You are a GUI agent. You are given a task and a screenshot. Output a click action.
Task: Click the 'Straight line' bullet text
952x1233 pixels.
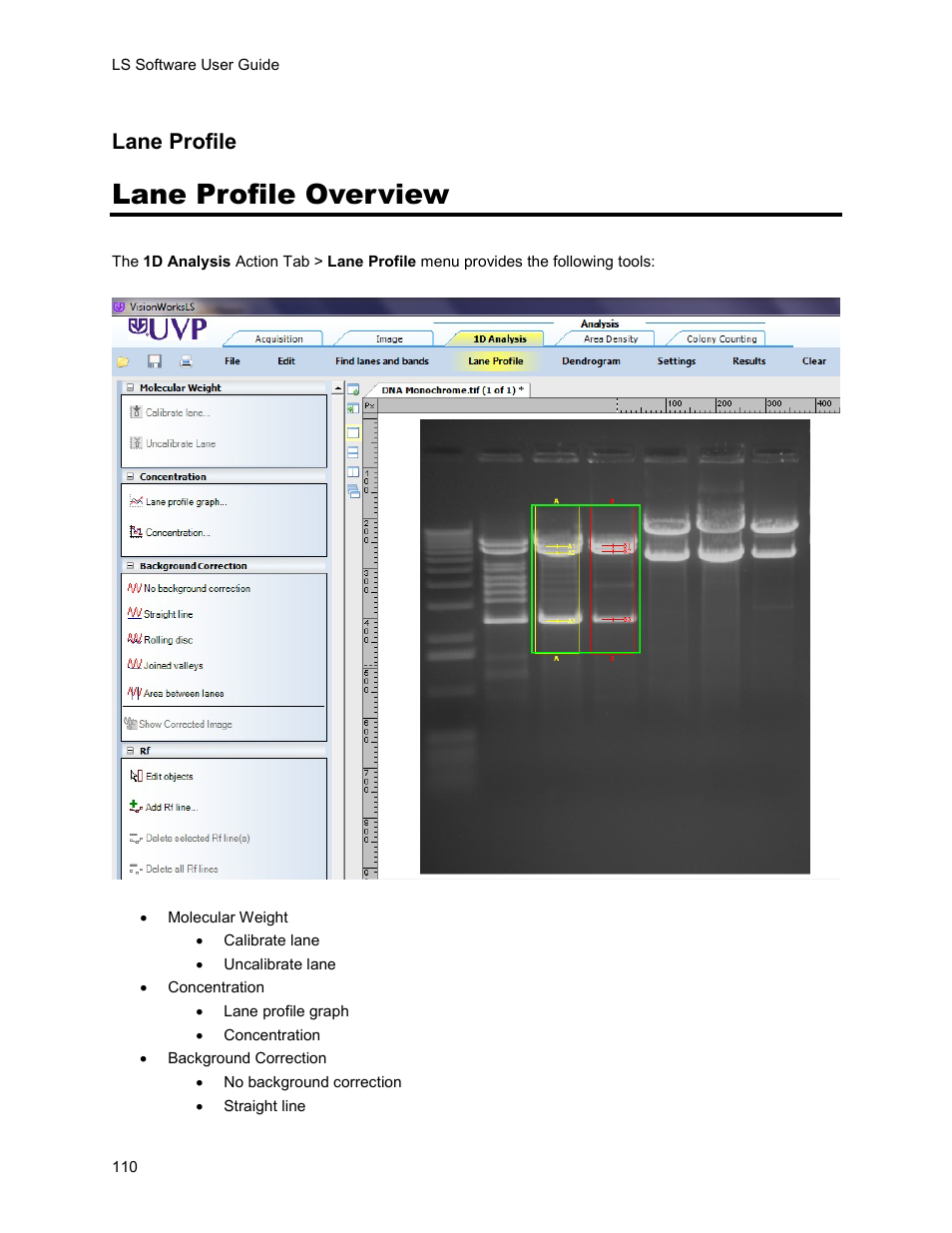pyautogui.click(x=264, y=1106)
